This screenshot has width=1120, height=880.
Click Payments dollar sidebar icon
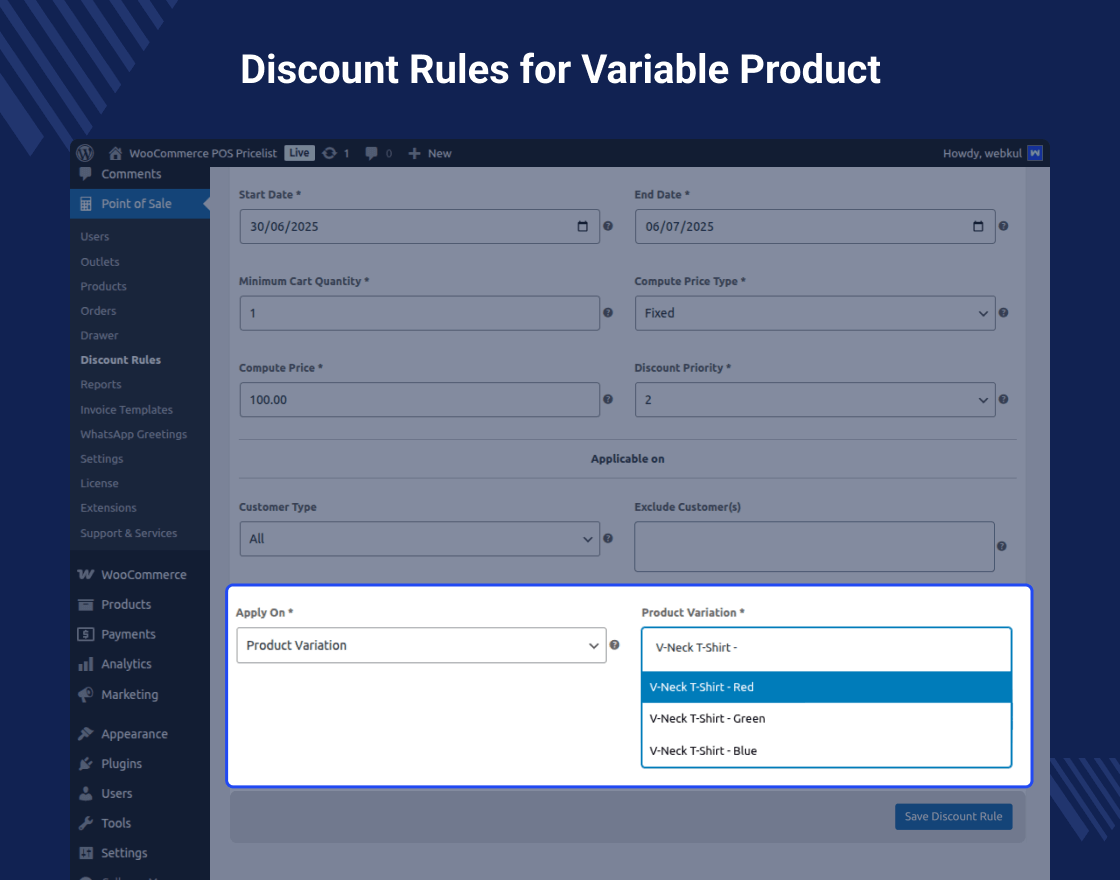click(x=86, y=634)
